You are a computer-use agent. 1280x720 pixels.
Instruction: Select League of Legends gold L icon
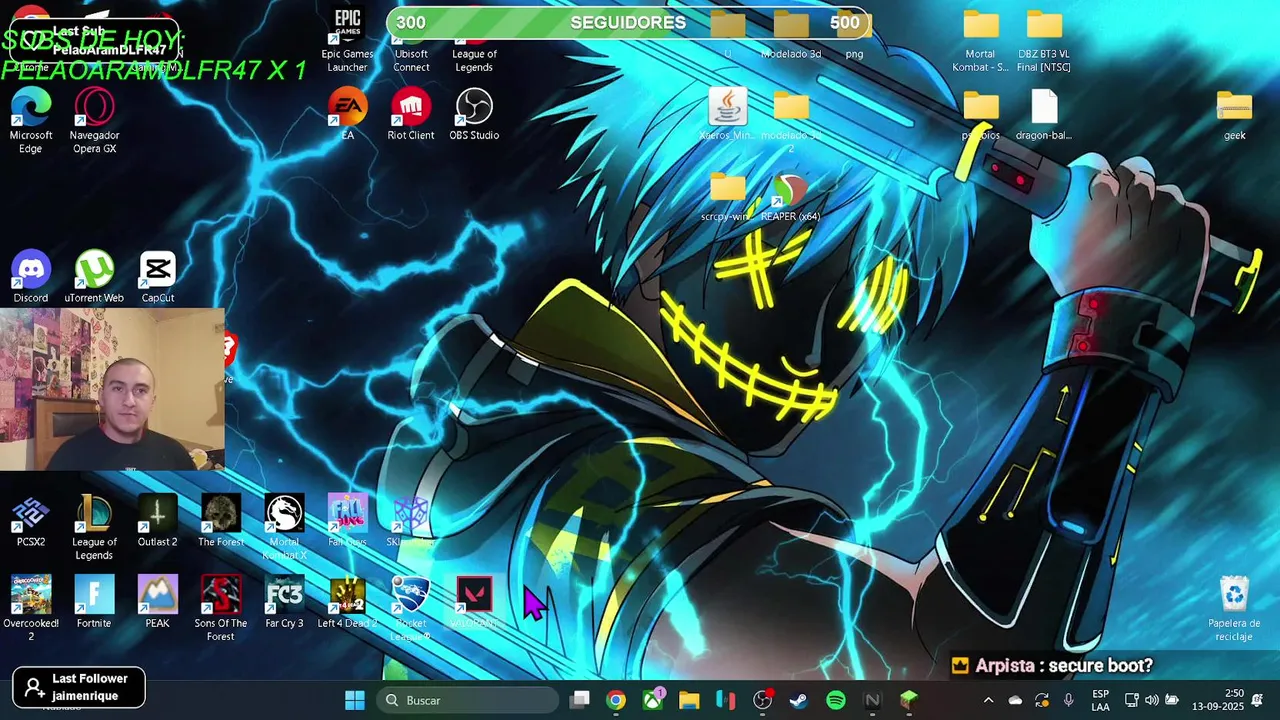(94, 528)
